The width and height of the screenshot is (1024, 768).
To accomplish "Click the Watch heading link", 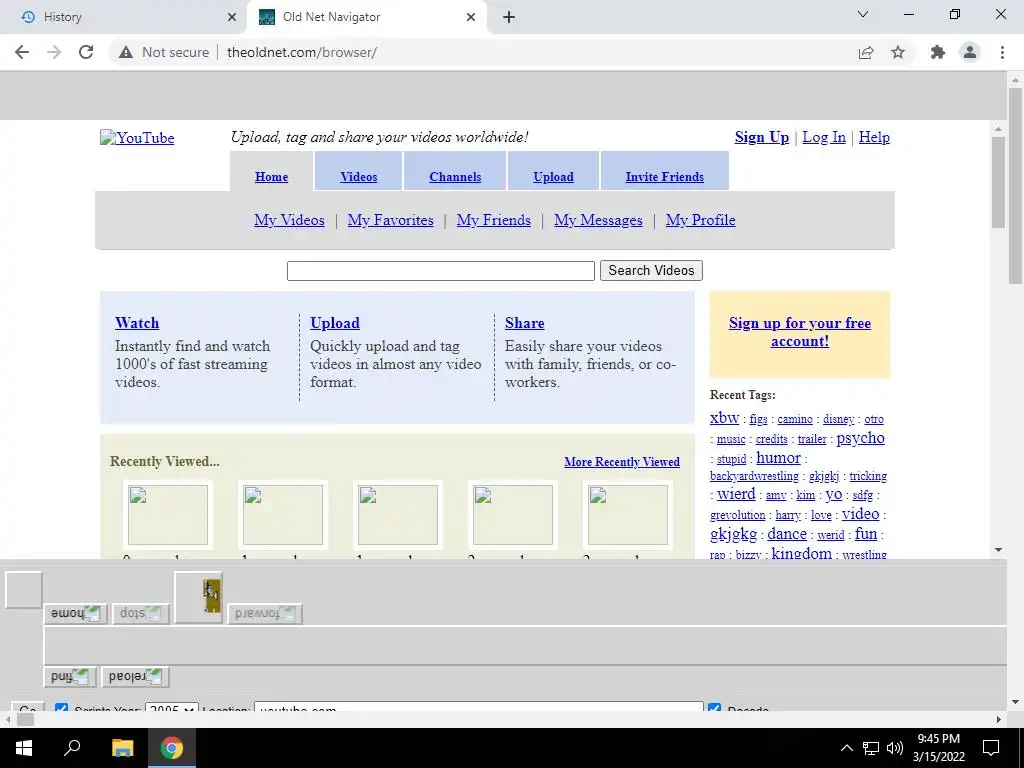I will click(x=137, y=323).
